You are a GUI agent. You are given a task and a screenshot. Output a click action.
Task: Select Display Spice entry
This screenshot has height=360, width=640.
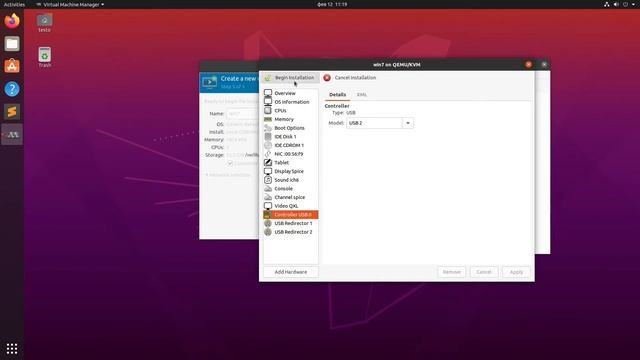(x=291, y=171)
